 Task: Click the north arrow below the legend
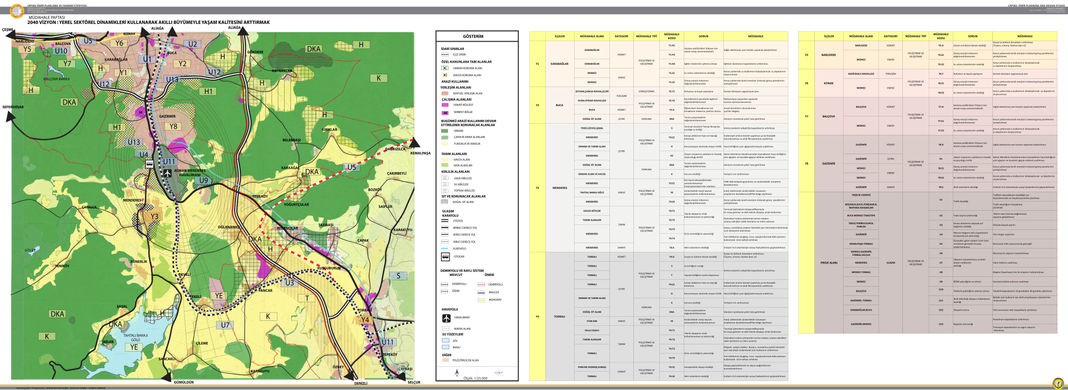point(457,372)
